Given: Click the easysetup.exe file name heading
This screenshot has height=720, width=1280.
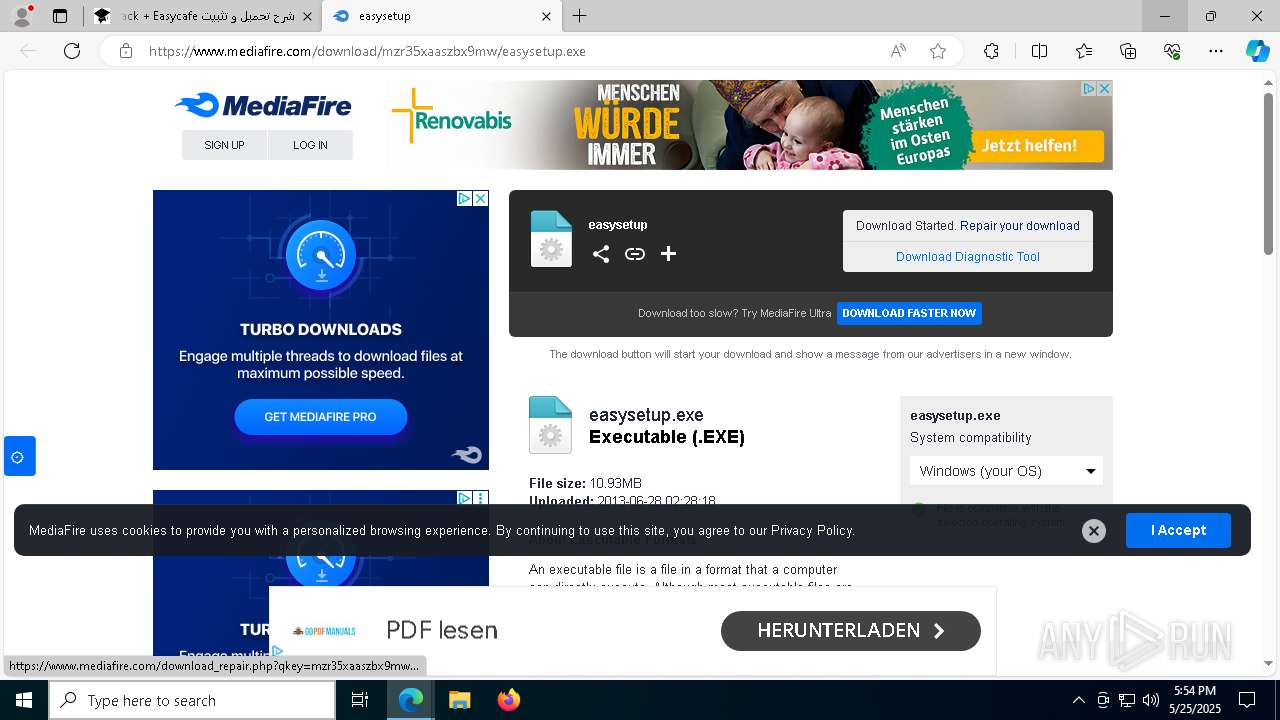Looking at the screenshot, I should click(x=646, y=415).
